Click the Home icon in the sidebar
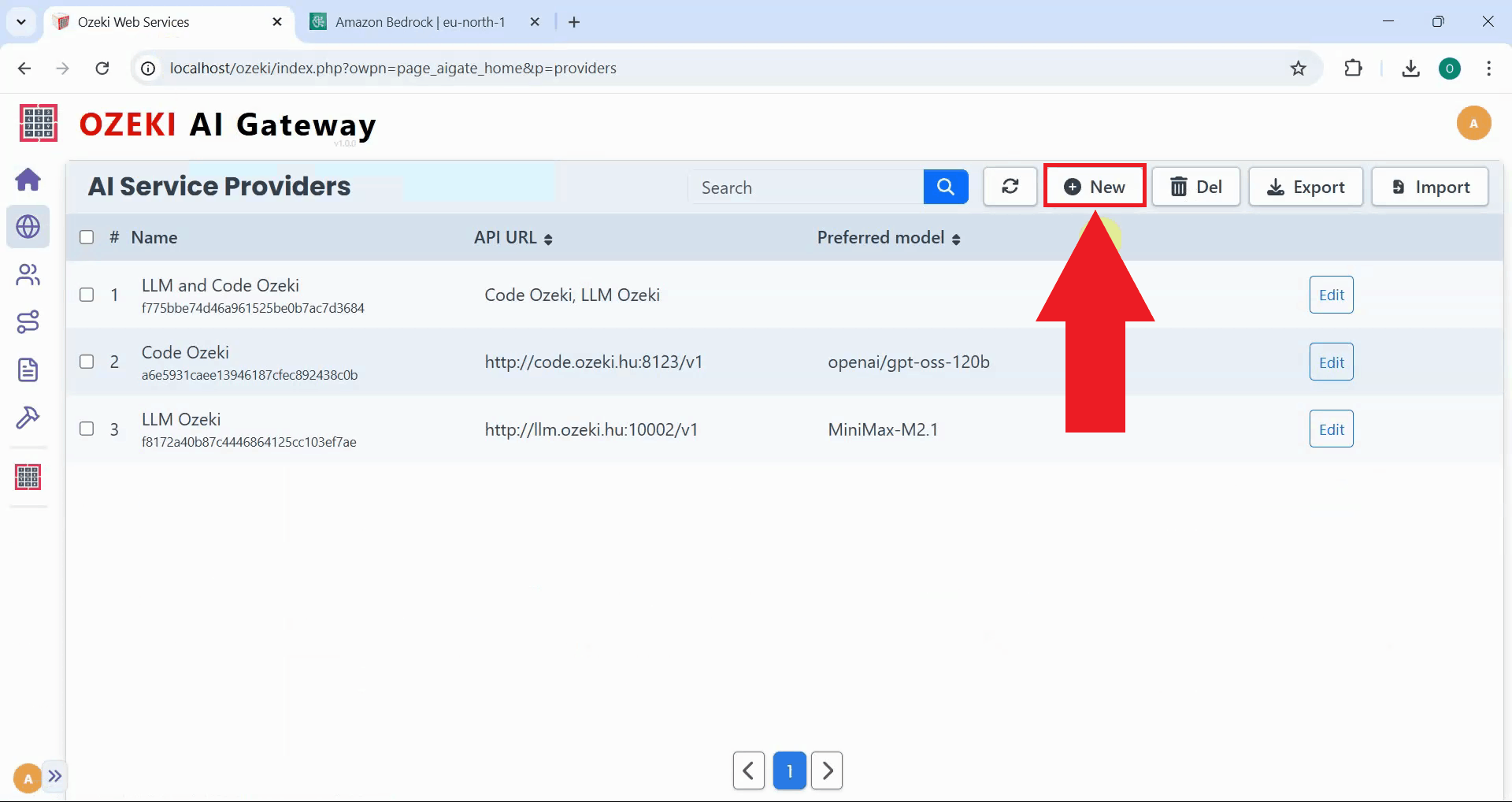Image resolution: width=1512 pixels, height=802 pixels. coord(28,180)
